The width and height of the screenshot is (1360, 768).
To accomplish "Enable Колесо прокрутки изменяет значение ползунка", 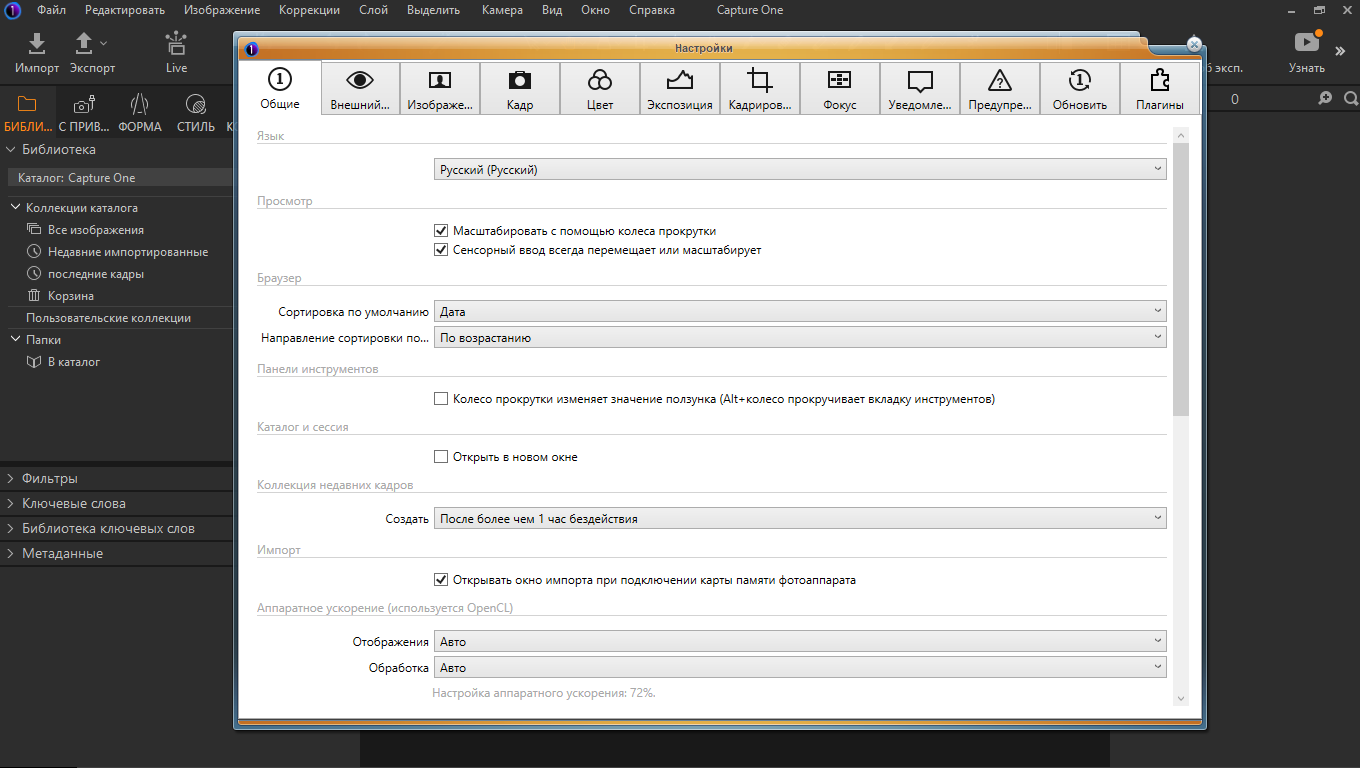I will tap(441, 399).
